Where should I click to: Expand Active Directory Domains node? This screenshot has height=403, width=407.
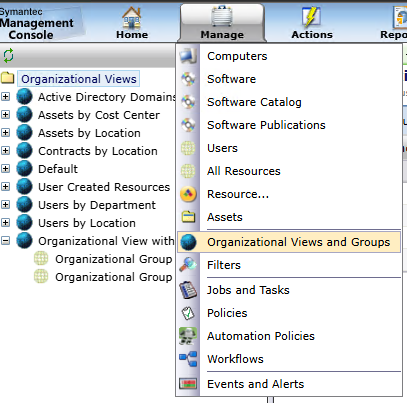5,97
